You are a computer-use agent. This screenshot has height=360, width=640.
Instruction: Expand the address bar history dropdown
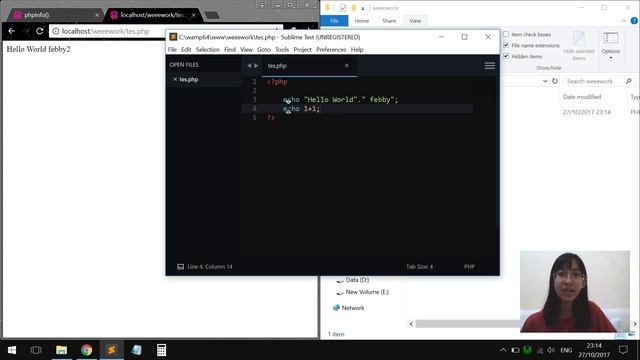545,81
